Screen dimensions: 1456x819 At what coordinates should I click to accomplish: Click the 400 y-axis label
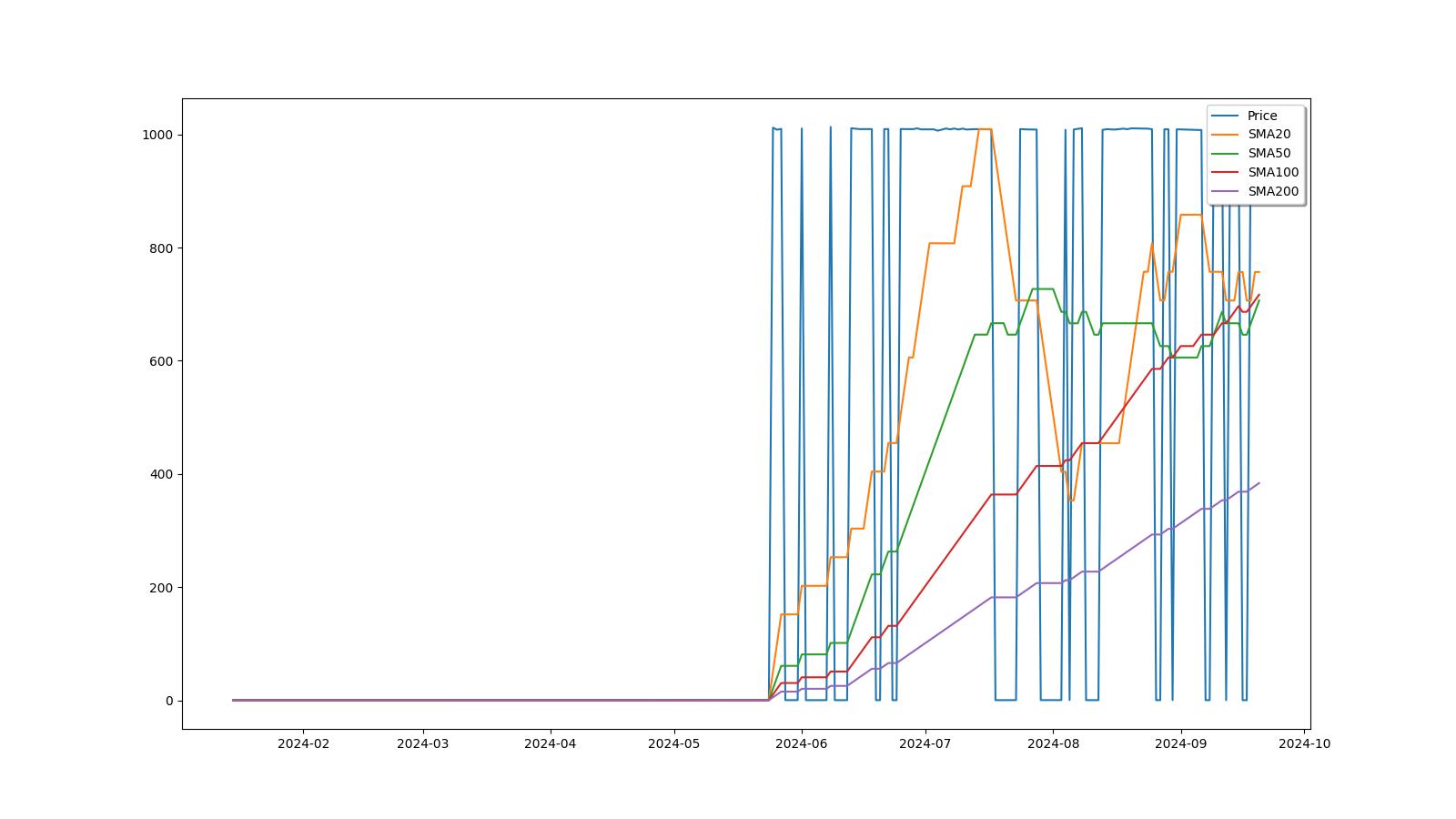coord(161,475)
